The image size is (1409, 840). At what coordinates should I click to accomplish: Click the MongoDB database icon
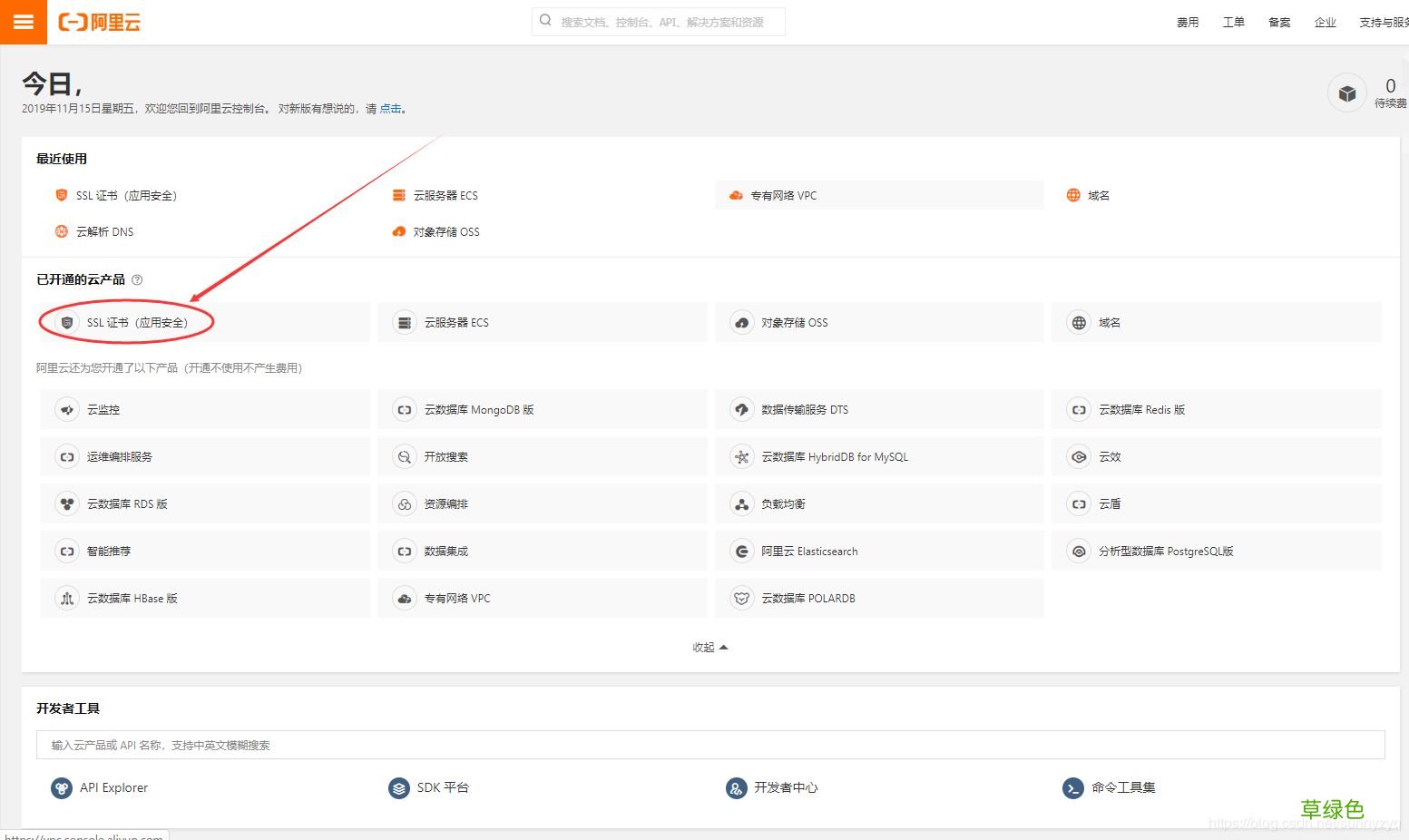click(x=405, y=409)
